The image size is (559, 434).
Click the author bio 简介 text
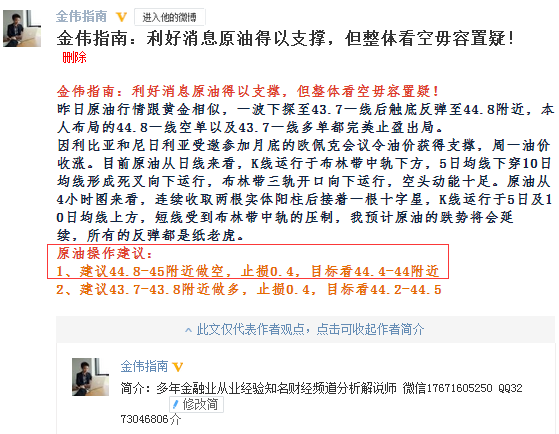pyautogui.click(x=321, y=388)
